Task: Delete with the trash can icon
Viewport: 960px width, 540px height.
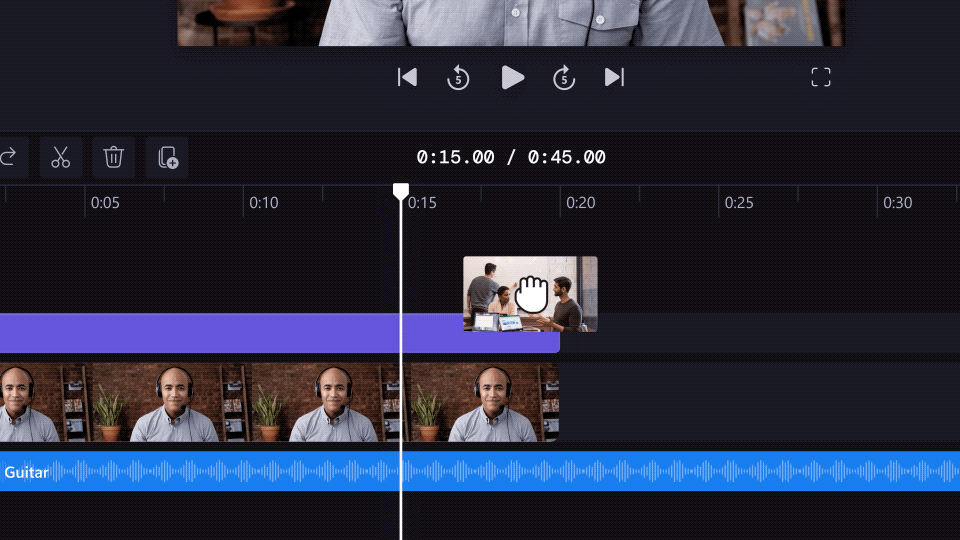Action: point(114,157)
